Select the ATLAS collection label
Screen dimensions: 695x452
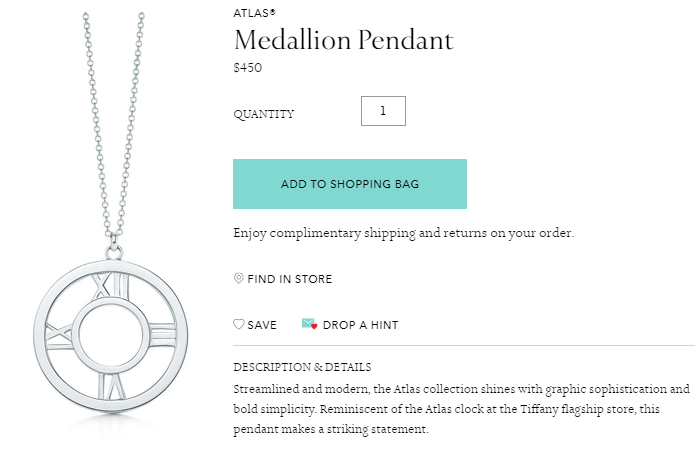coord(254,14)
